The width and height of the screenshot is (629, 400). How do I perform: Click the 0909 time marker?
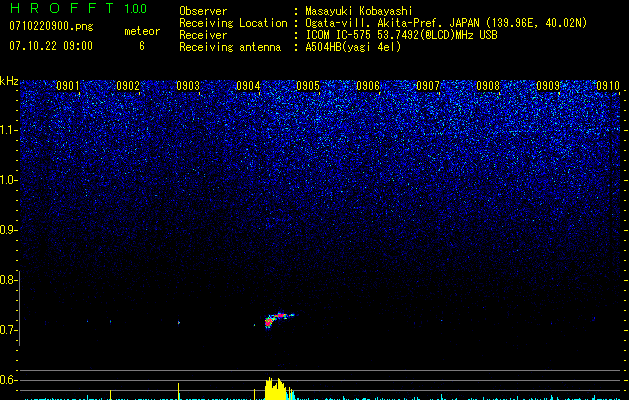pos(548,86)
